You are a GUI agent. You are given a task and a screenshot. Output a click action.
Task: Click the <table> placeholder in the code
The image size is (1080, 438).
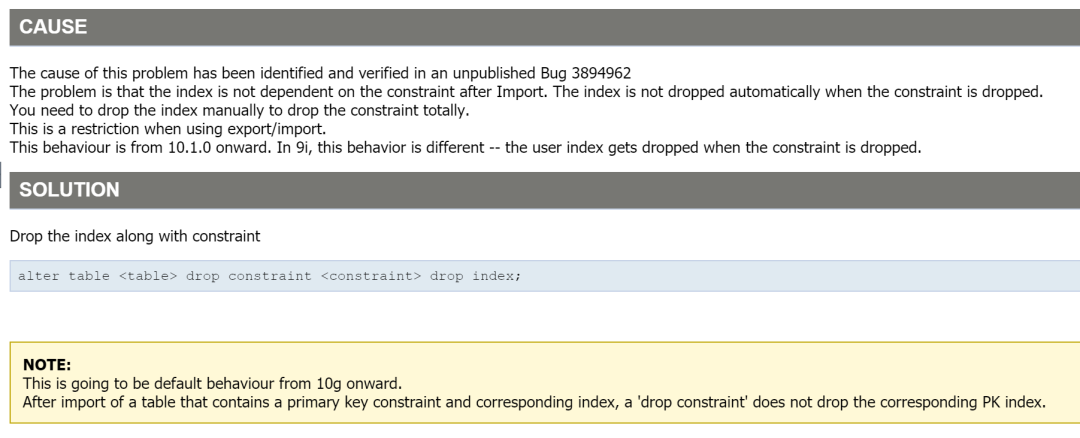click(148, 276)
